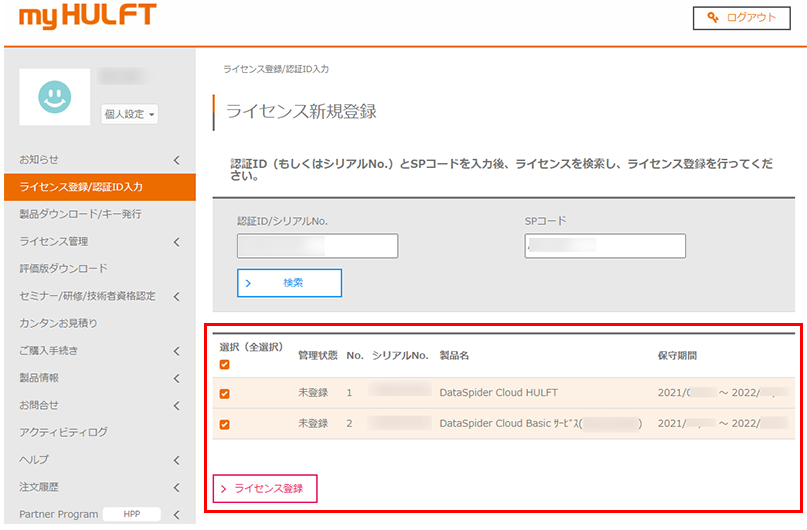The image size is (807, 530).
Task: Select 評価版ダウンロード in the sidebar
Action: tap(64, 269)
